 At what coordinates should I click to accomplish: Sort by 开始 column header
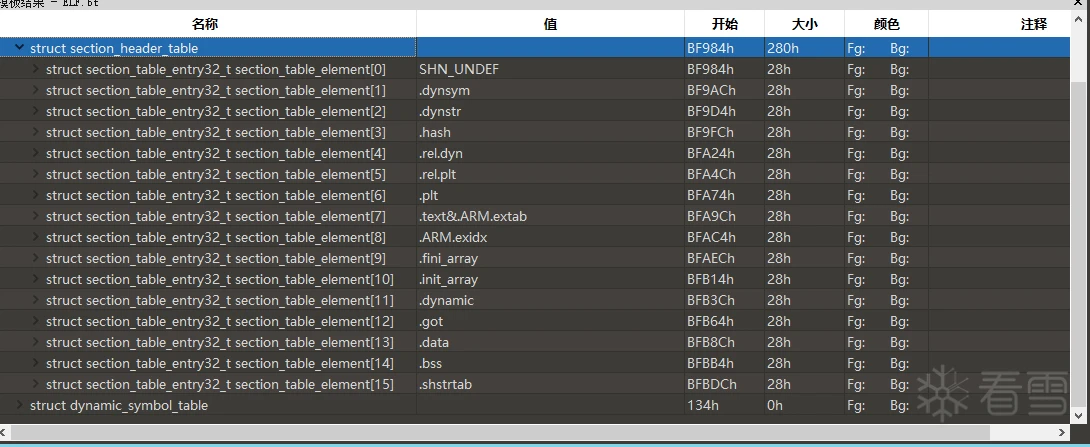(724, 24)
